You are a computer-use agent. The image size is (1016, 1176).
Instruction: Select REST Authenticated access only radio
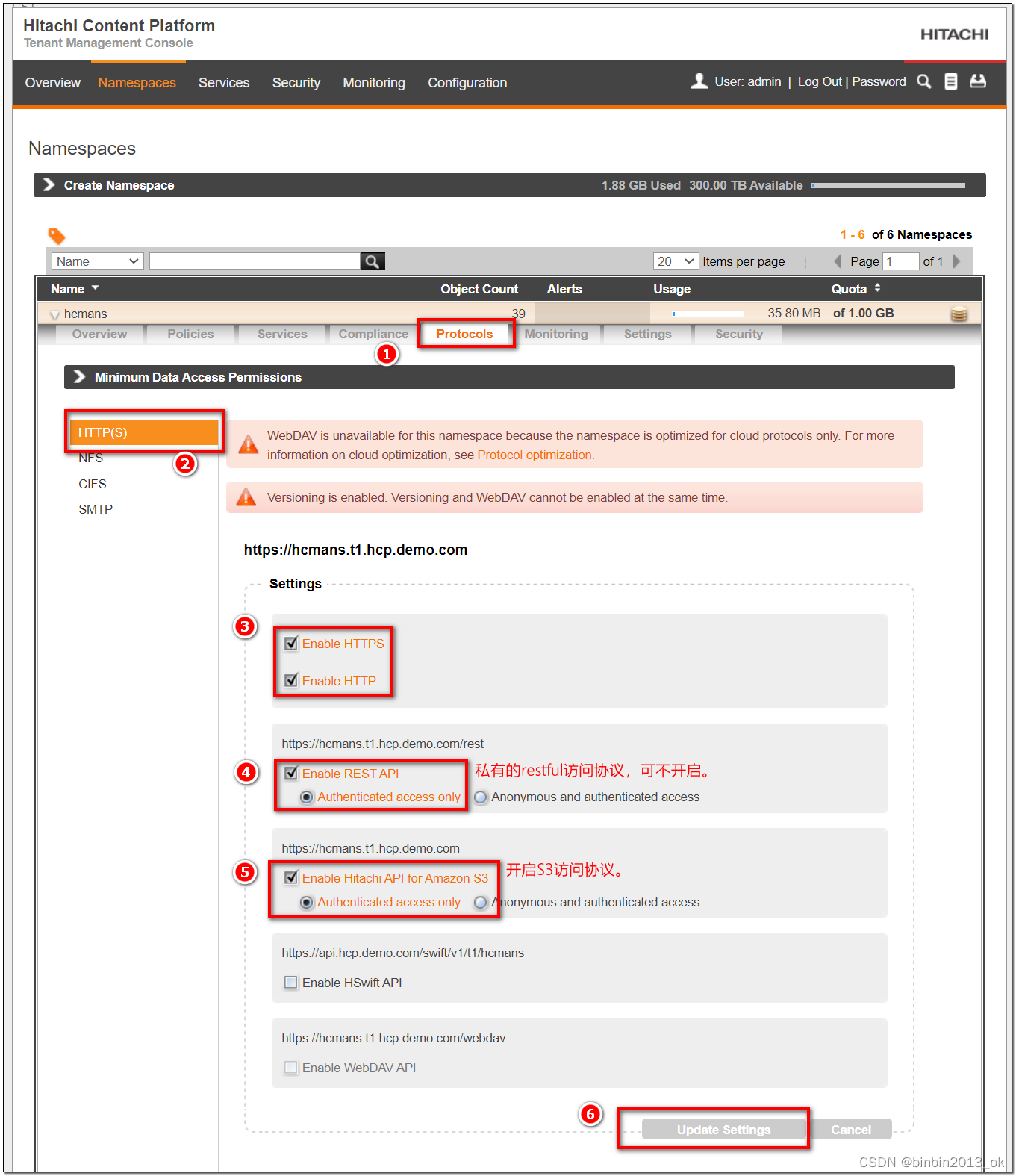tap(306, 797)
